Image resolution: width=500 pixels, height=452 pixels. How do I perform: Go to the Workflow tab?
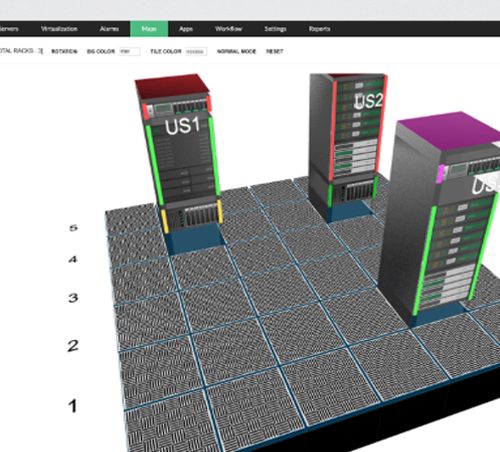(x=228, y=29)
